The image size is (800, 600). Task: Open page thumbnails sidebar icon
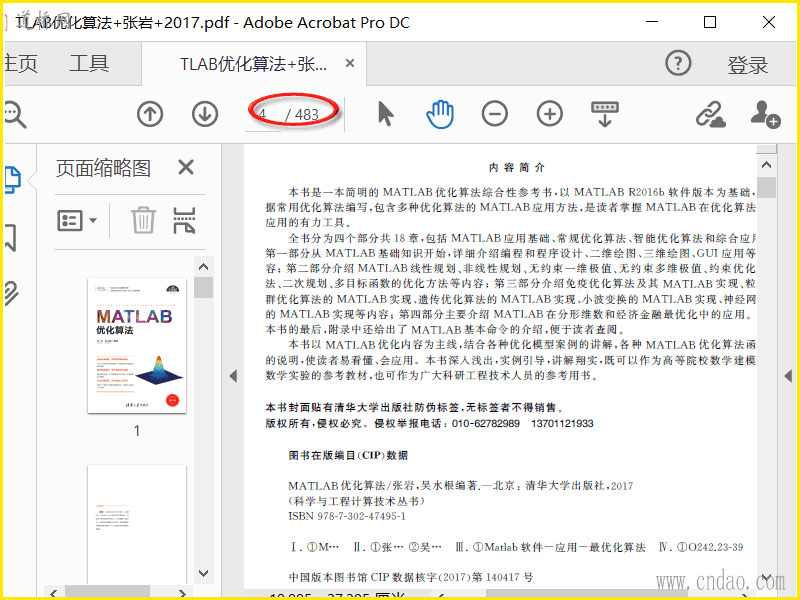pyautogui.click(x=13, y=180)
